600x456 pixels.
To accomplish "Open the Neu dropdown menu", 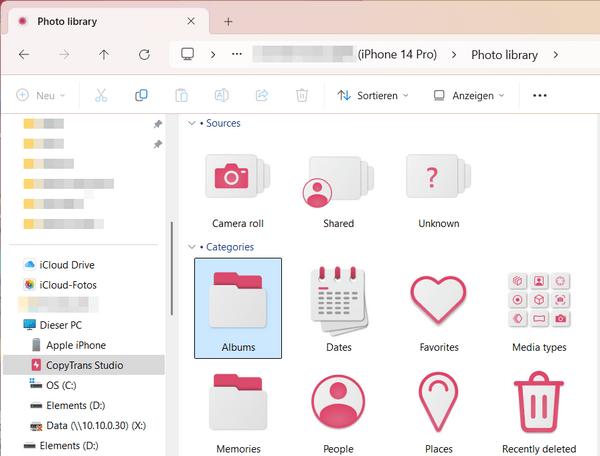I will point(41,95).
